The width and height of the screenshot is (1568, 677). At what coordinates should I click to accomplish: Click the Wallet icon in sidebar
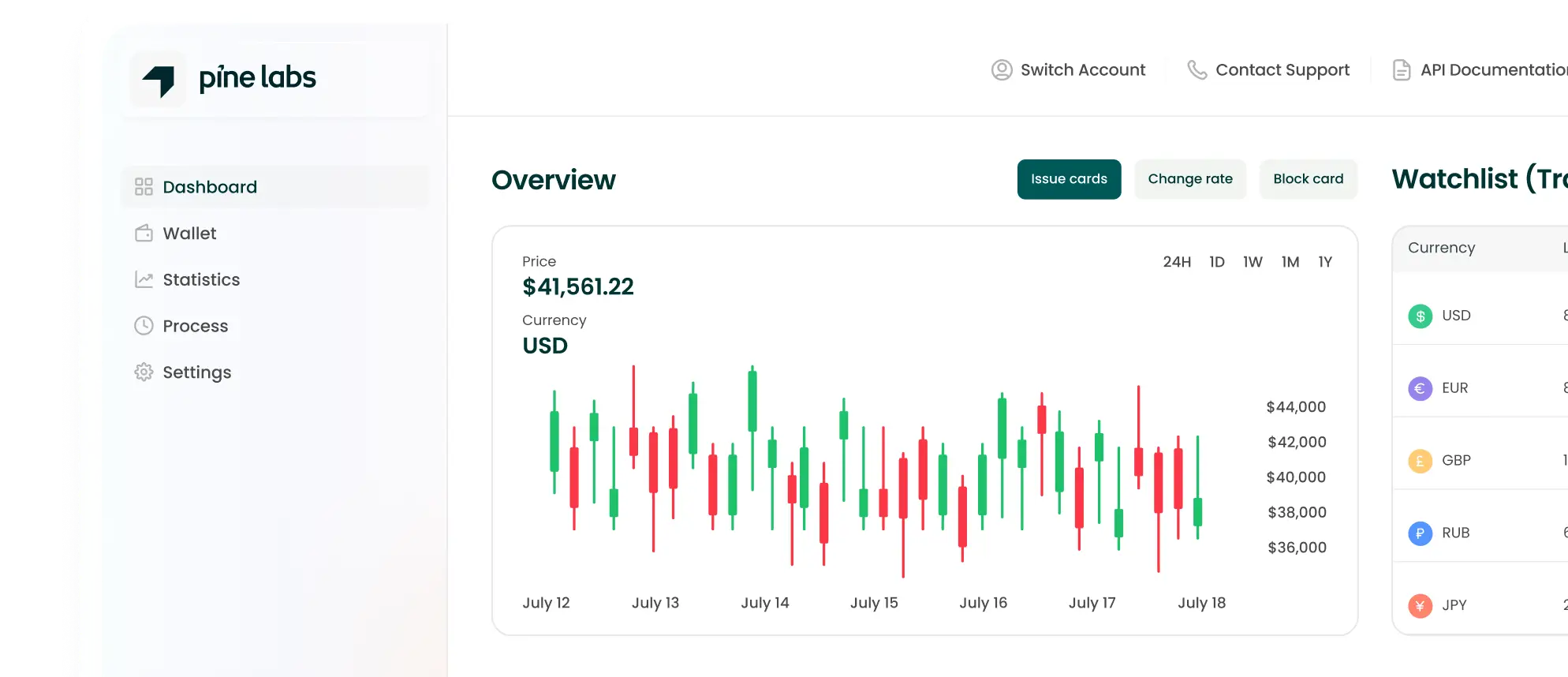(x=144, y=234)
